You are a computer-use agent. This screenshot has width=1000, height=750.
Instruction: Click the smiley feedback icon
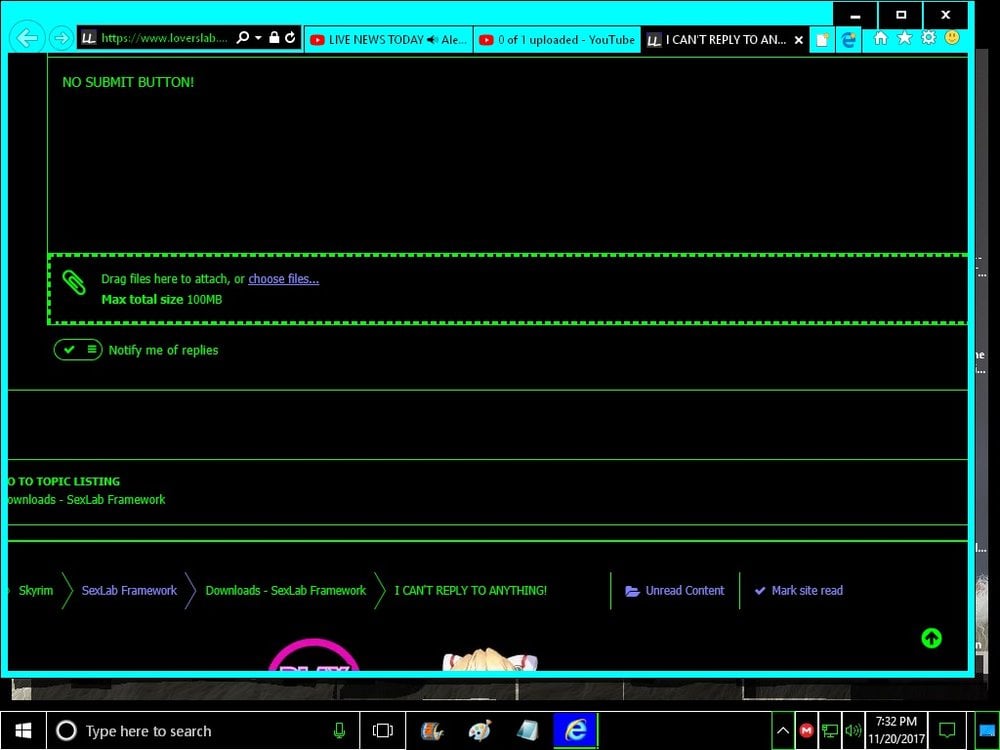coord(952,38)
